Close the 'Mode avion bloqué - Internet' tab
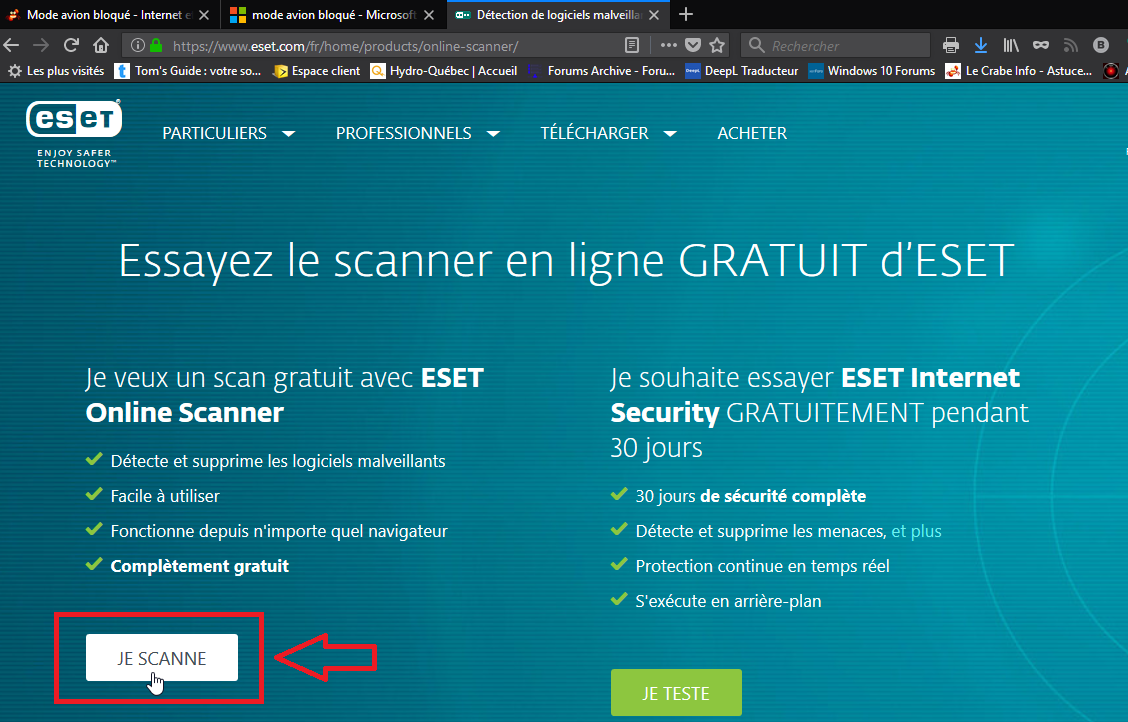The width and height of the screenshot is (1128, 722). coord(204,14)
